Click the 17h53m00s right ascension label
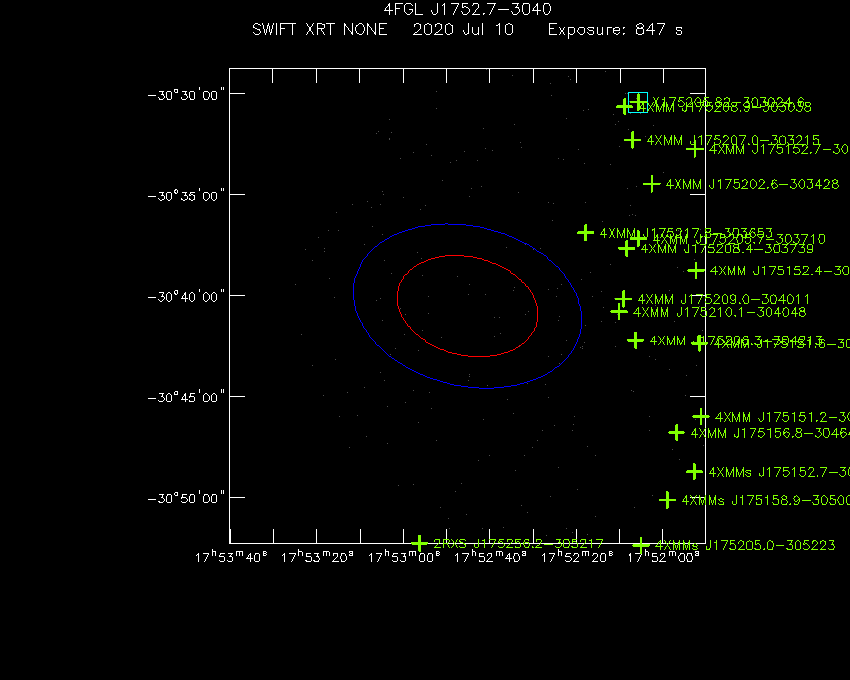Image resolution: width=850 pixels, height=680 pixels. 404,557
